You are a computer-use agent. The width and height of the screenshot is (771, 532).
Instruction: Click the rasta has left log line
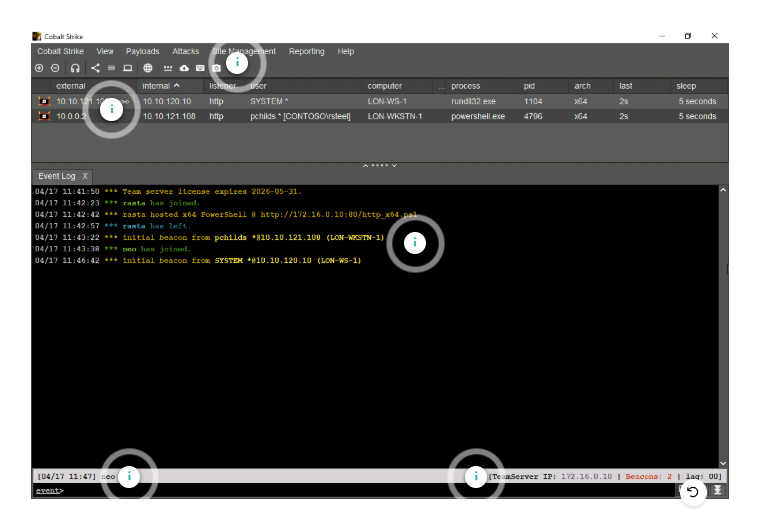(x=113, y=226)
